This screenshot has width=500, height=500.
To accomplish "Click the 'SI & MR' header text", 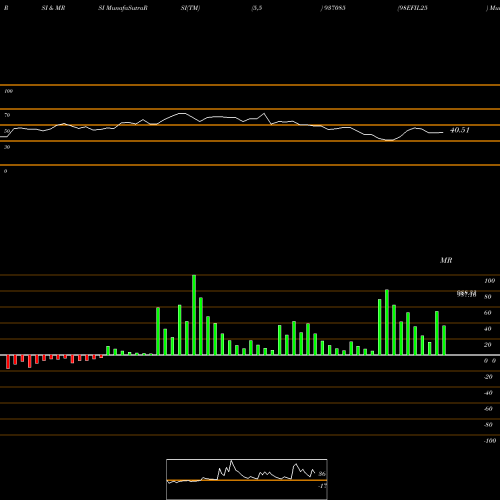I will click(x=53, y=8).
